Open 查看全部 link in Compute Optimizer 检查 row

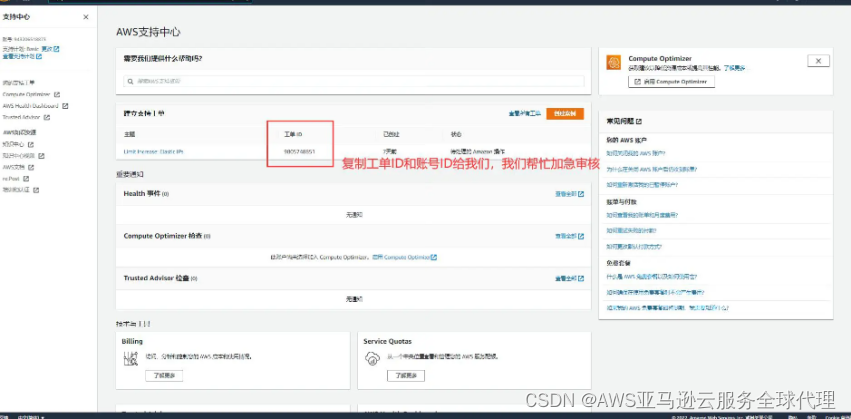[x=569, y=236]
